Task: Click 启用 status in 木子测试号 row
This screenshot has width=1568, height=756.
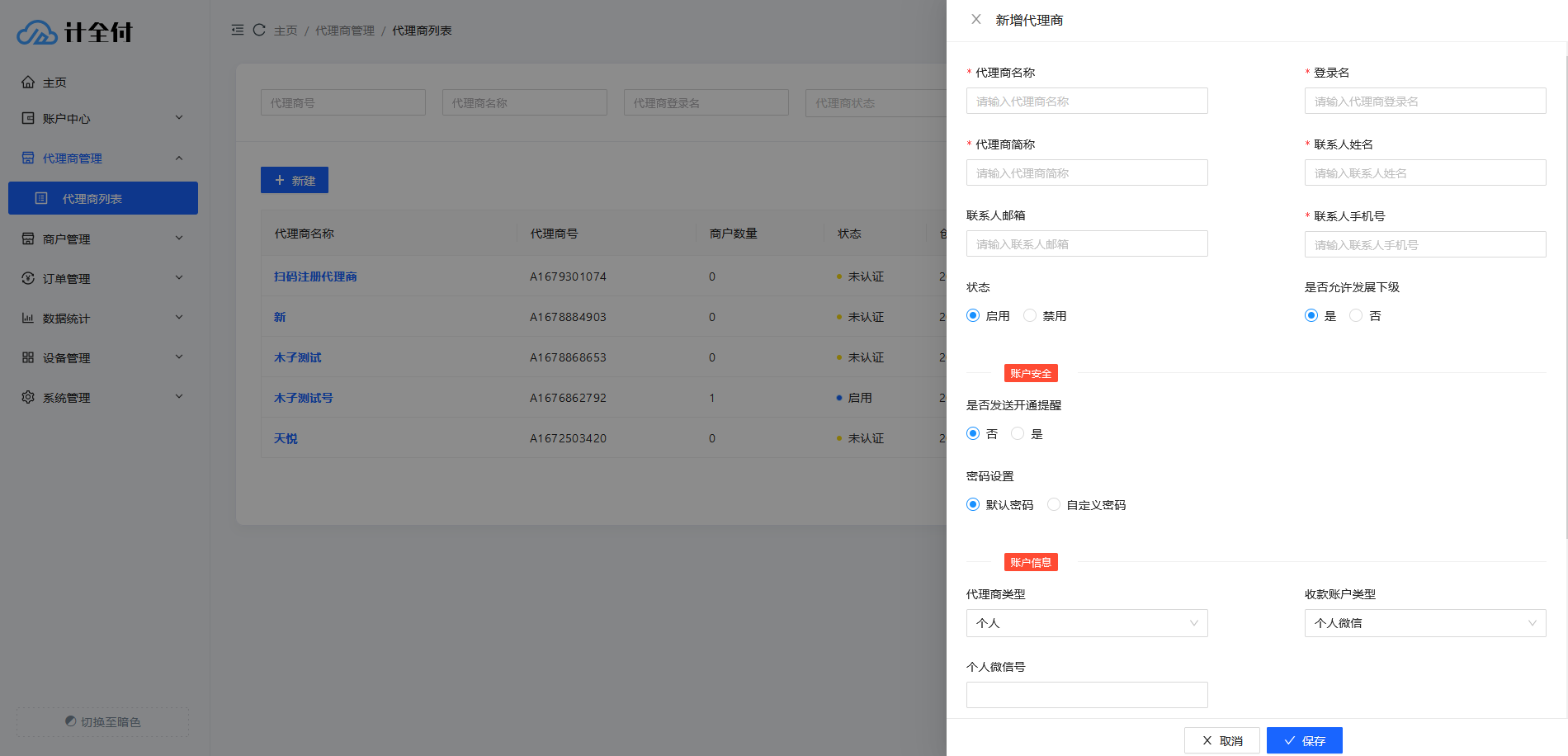Action: (x=859, y=398)
